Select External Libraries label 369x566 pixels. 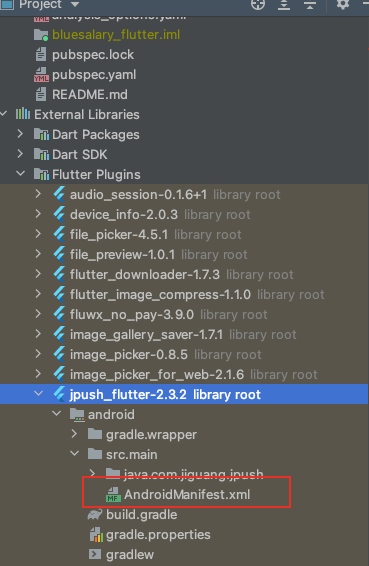87,114
